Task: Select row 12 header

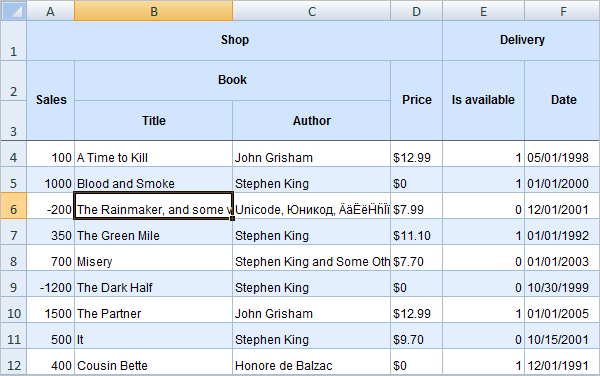Action: (x=13, y=362)
